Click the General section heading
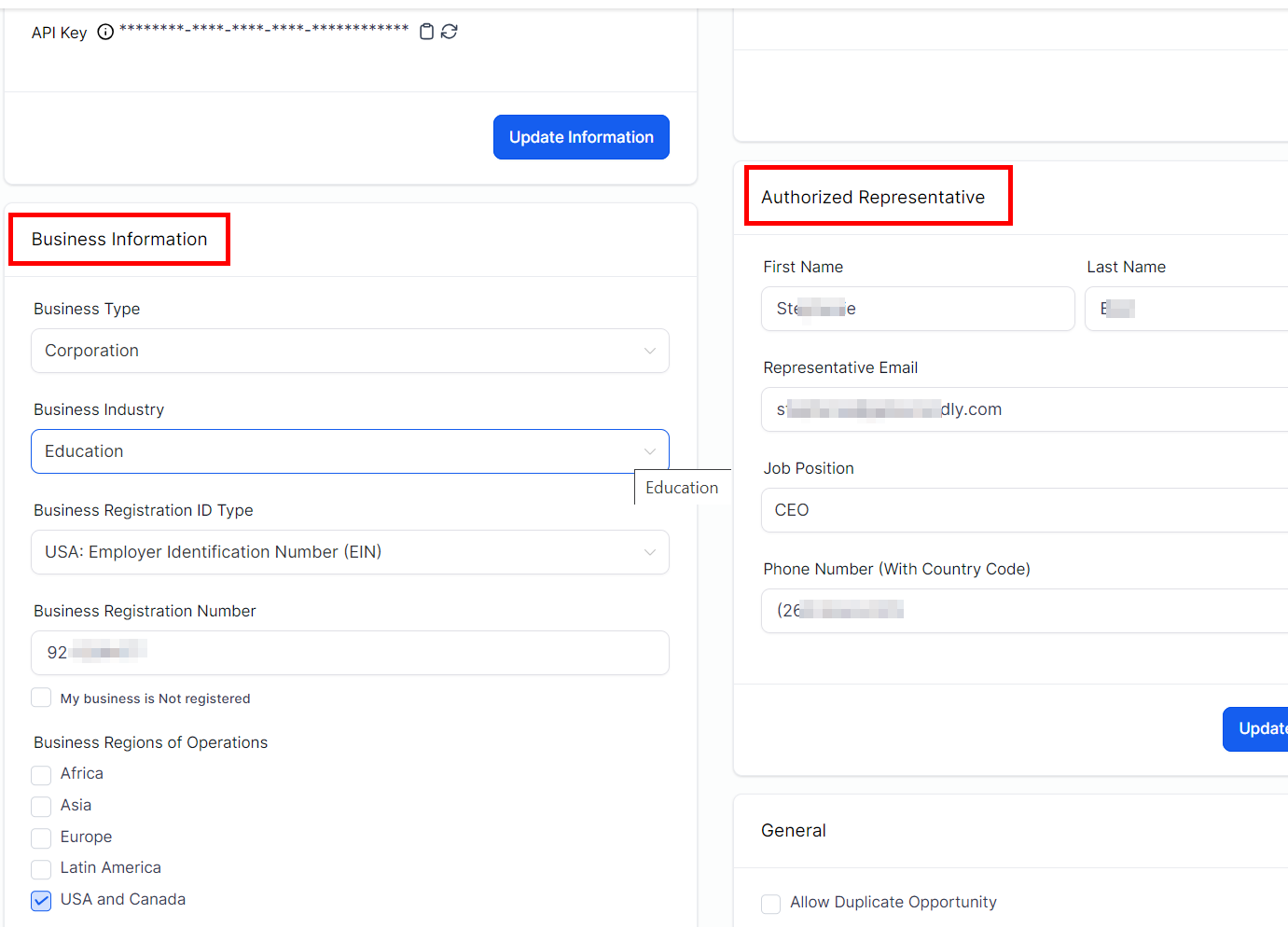Screen dimensions: 1288x927 [x=794, y=831]
